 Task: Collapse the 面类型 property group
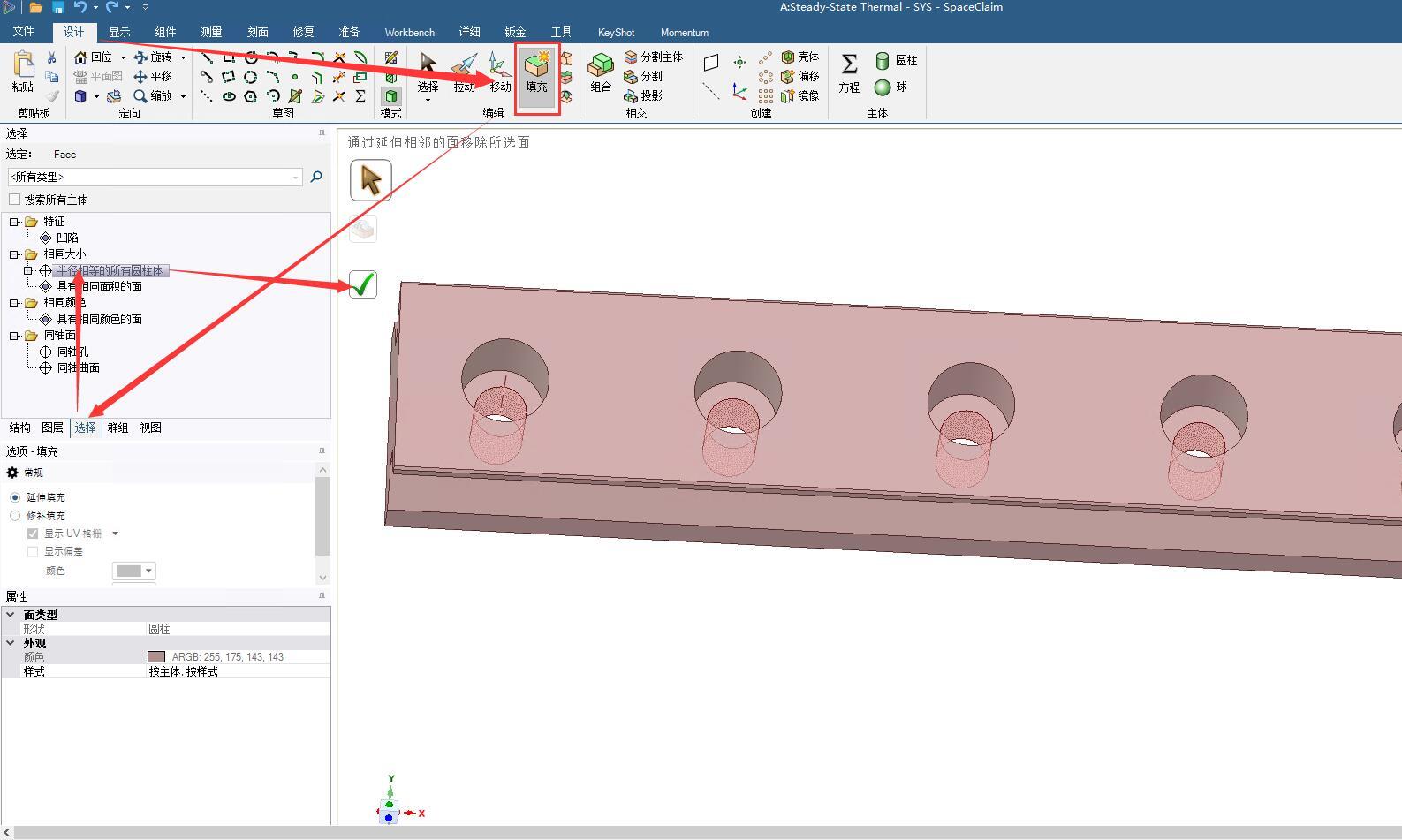tap(11, 614)
